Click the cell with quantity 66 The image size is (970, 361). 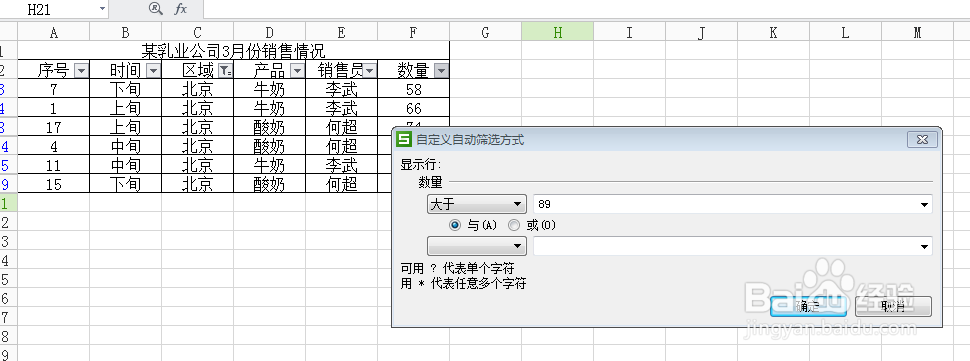pos(414,108)
